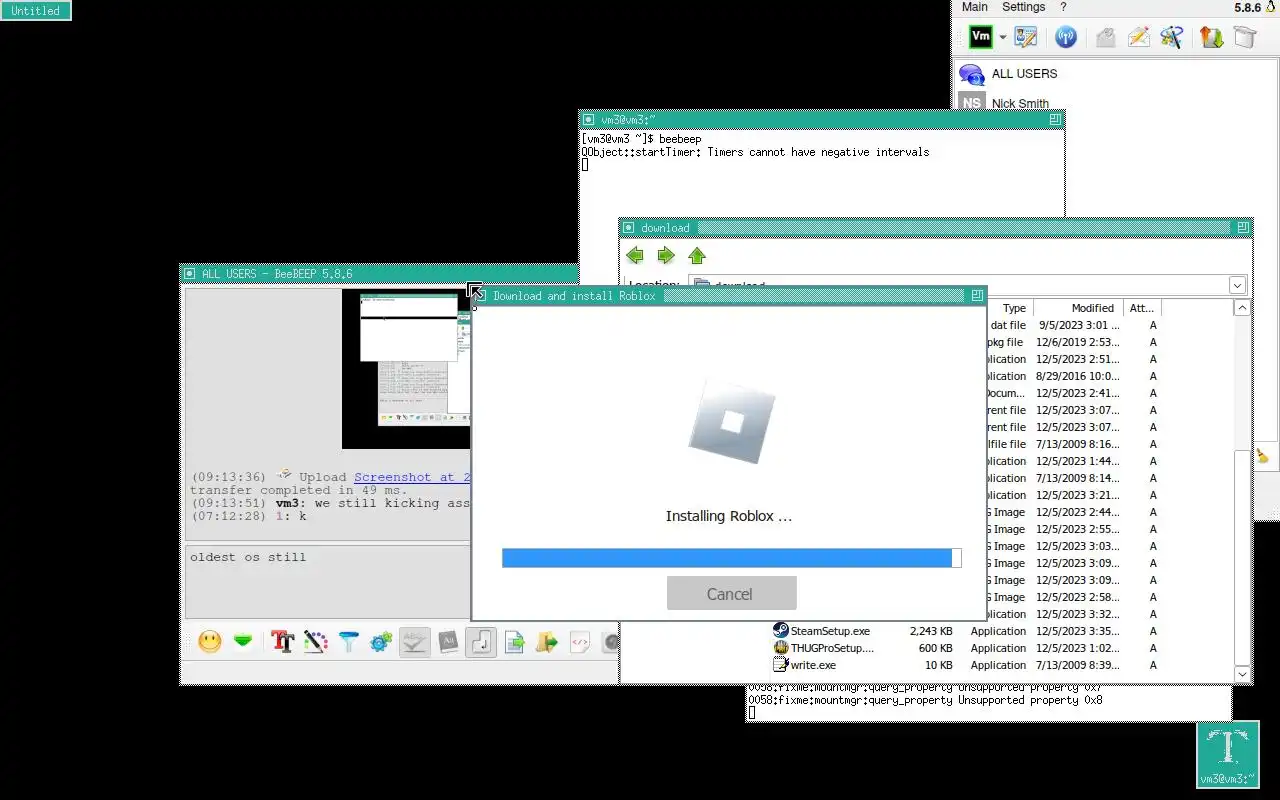Click the blue funnel filter icon in chat toolbar
Image resolution: width=1280 pixels, height=800 pixels.
pos(348,642)
